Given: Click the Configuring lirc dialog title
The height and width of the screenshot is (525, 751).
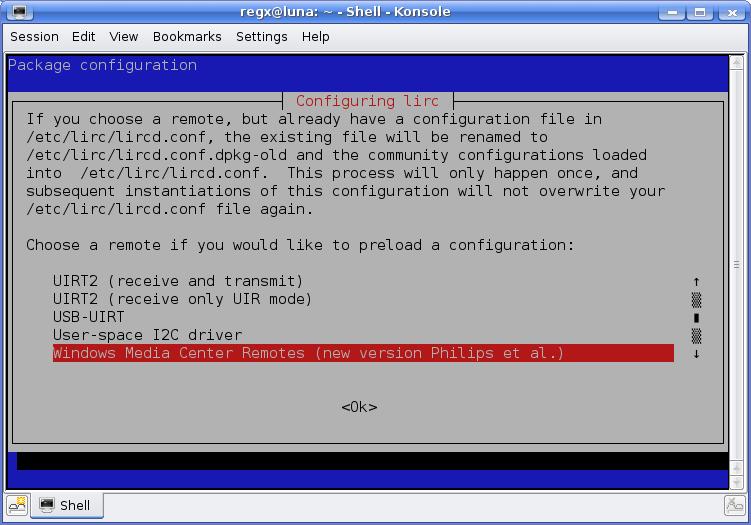Looking at the screenshot, I should coord(367,101).
